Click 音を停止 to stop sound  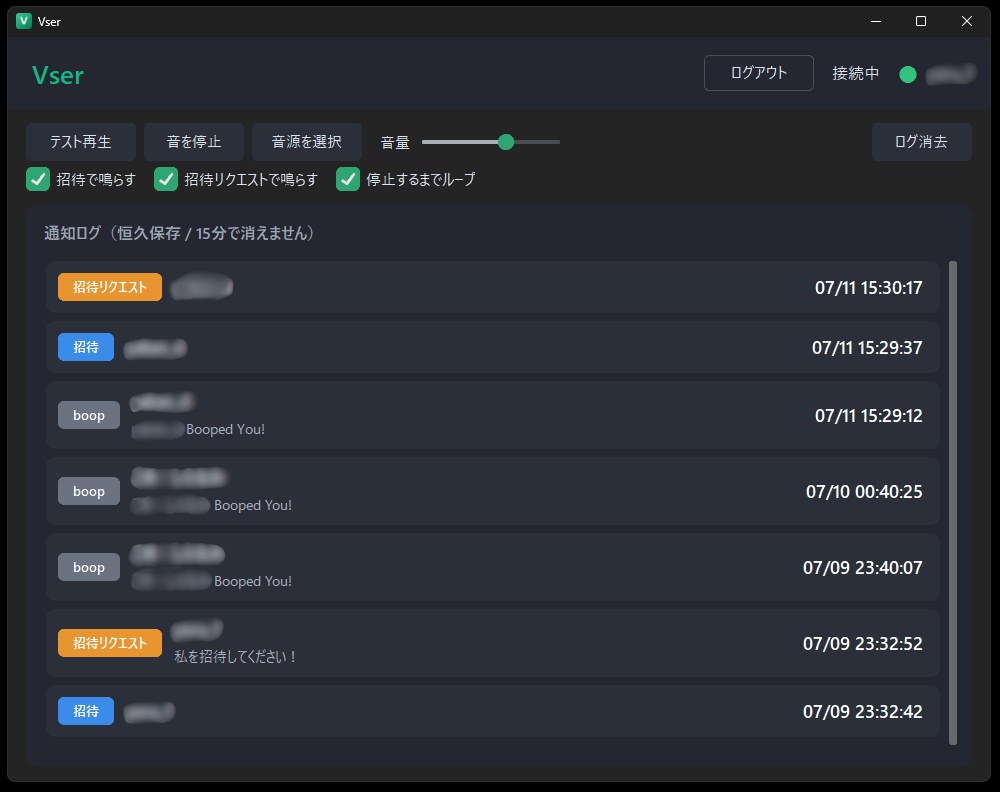194,142
